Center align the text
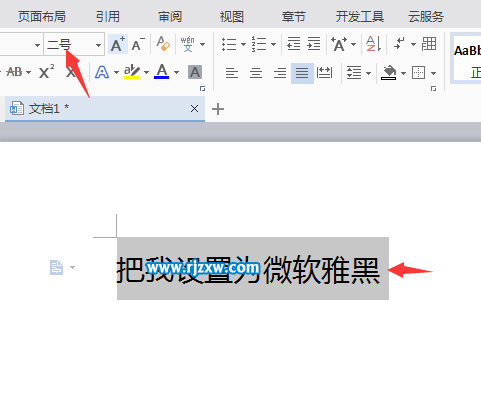The width and height of the screenshot is (481, 401). coord(256,73)
